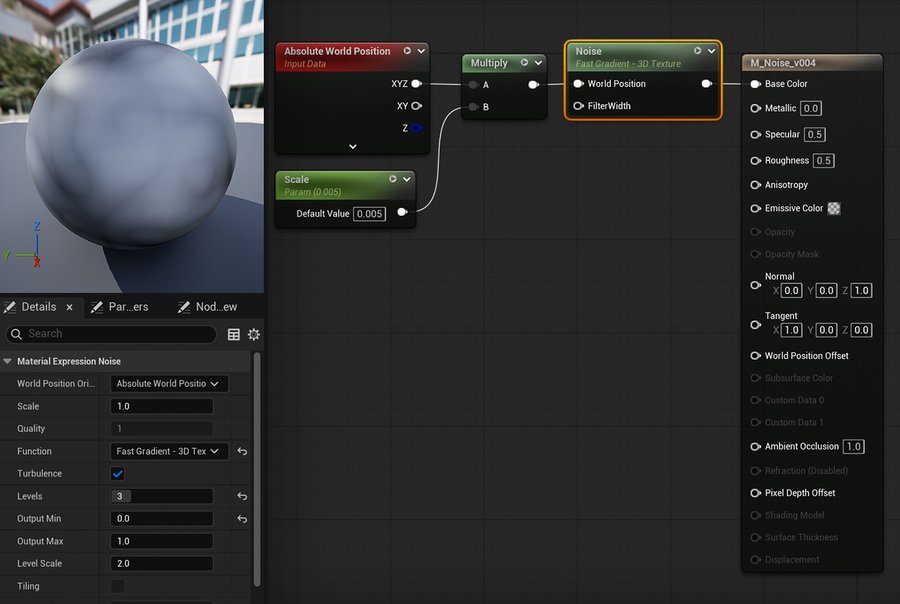The image size is (900, 604).
Task: Uncheck the Turbulence checkbox
Action: [x=118, y=474]
